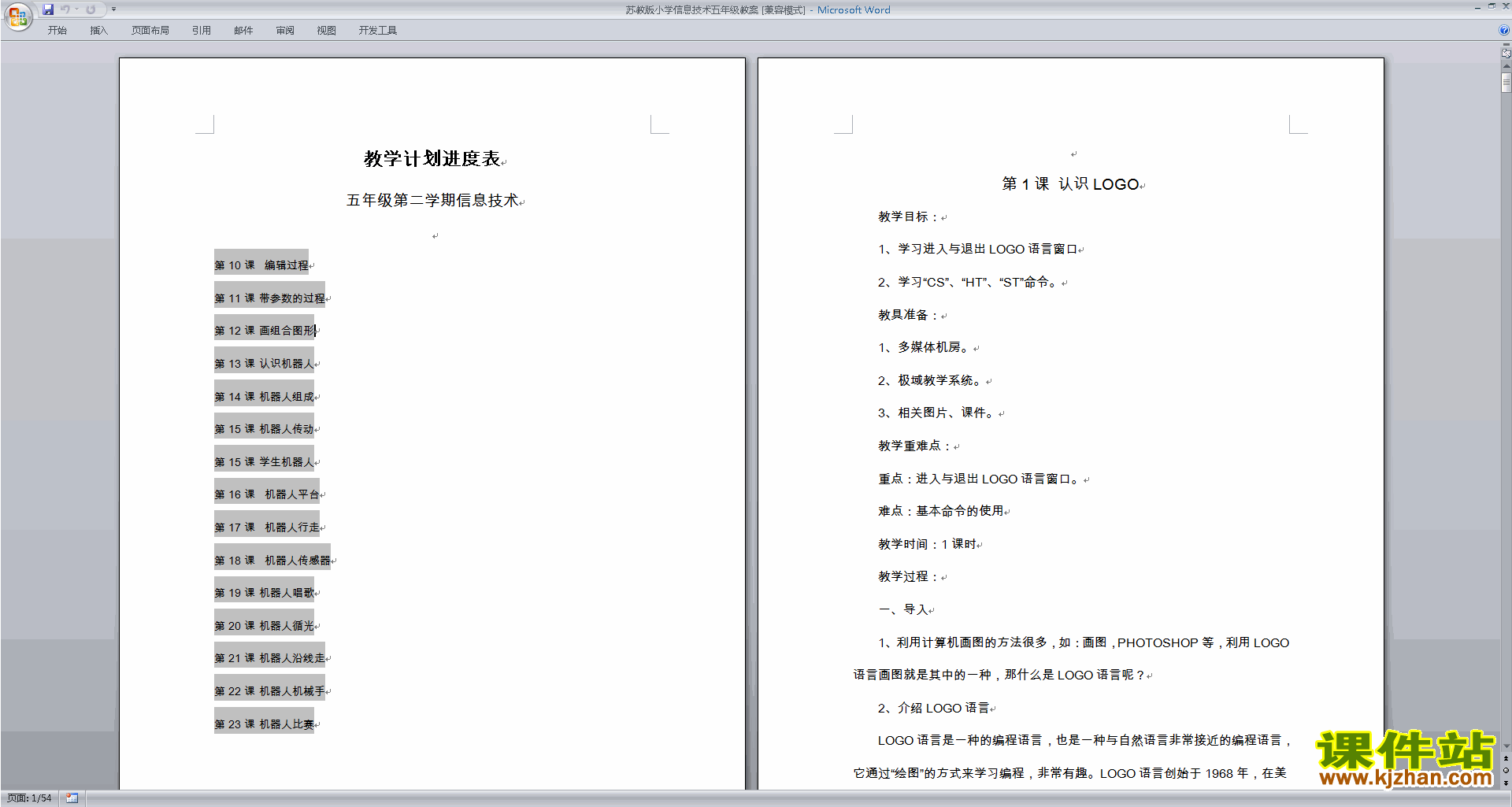Click the line 难点：基本命令的使用

[x=941, y=511]
